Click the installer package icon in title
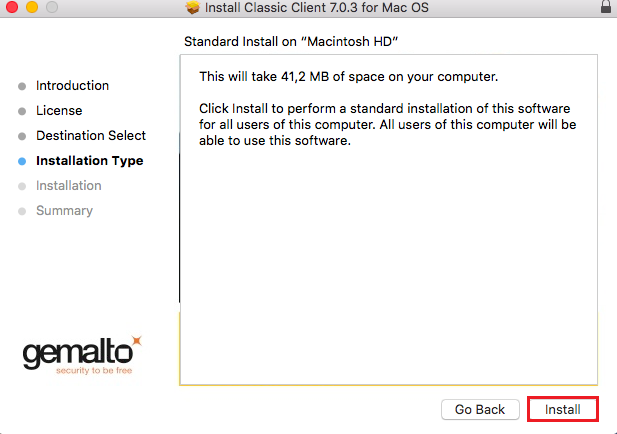 point(192,7)
